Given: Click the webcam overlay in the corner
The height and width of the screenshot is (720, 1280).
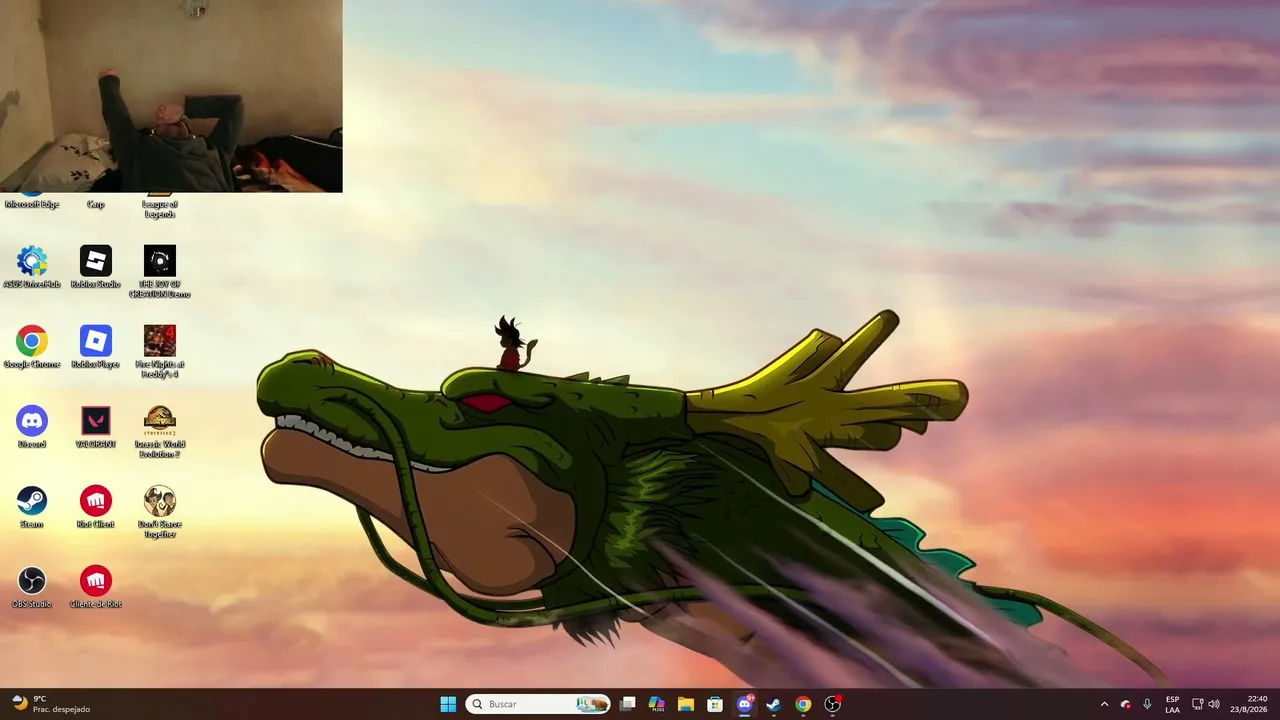Looking at the screenshot, I should tap(171, 96).
